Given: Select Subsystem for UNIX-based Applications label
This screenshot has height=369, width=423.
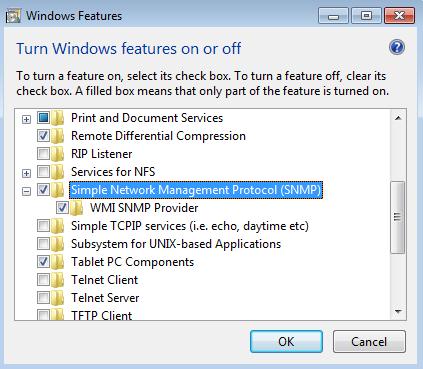Looking at the screenshot, I should click(x=176, y=244).
